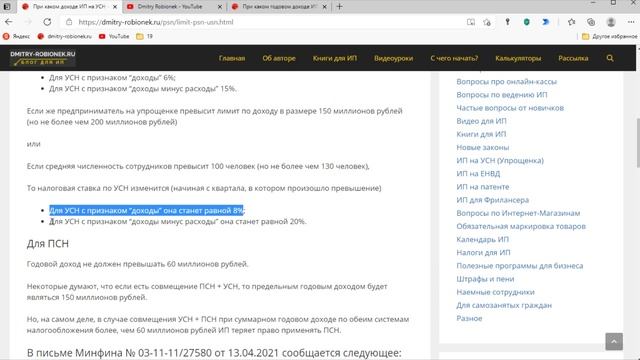Click the DMITRY-ROBIONEK.RU site logo

(x=43, y=58)
